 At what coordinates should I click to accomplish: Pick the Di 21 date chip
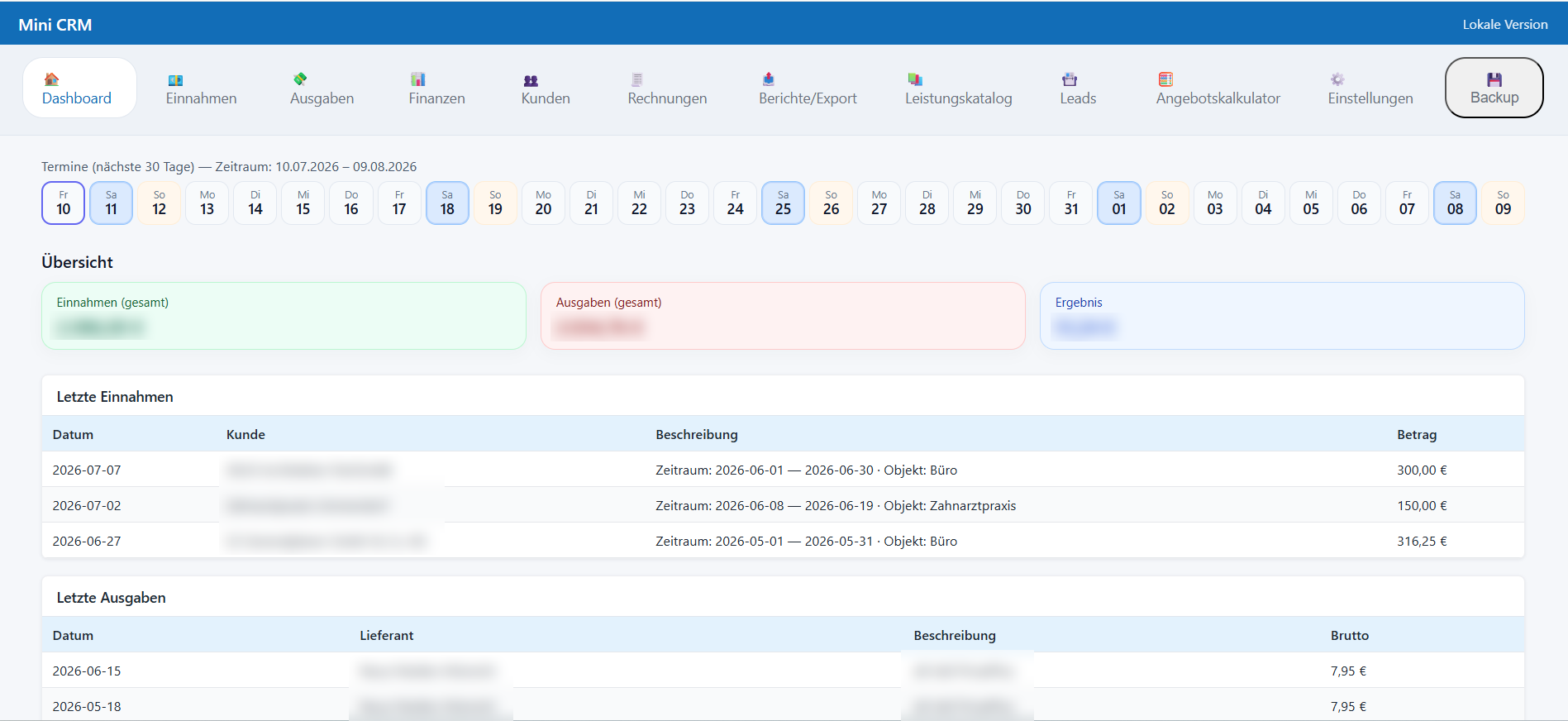pos(591,203)
